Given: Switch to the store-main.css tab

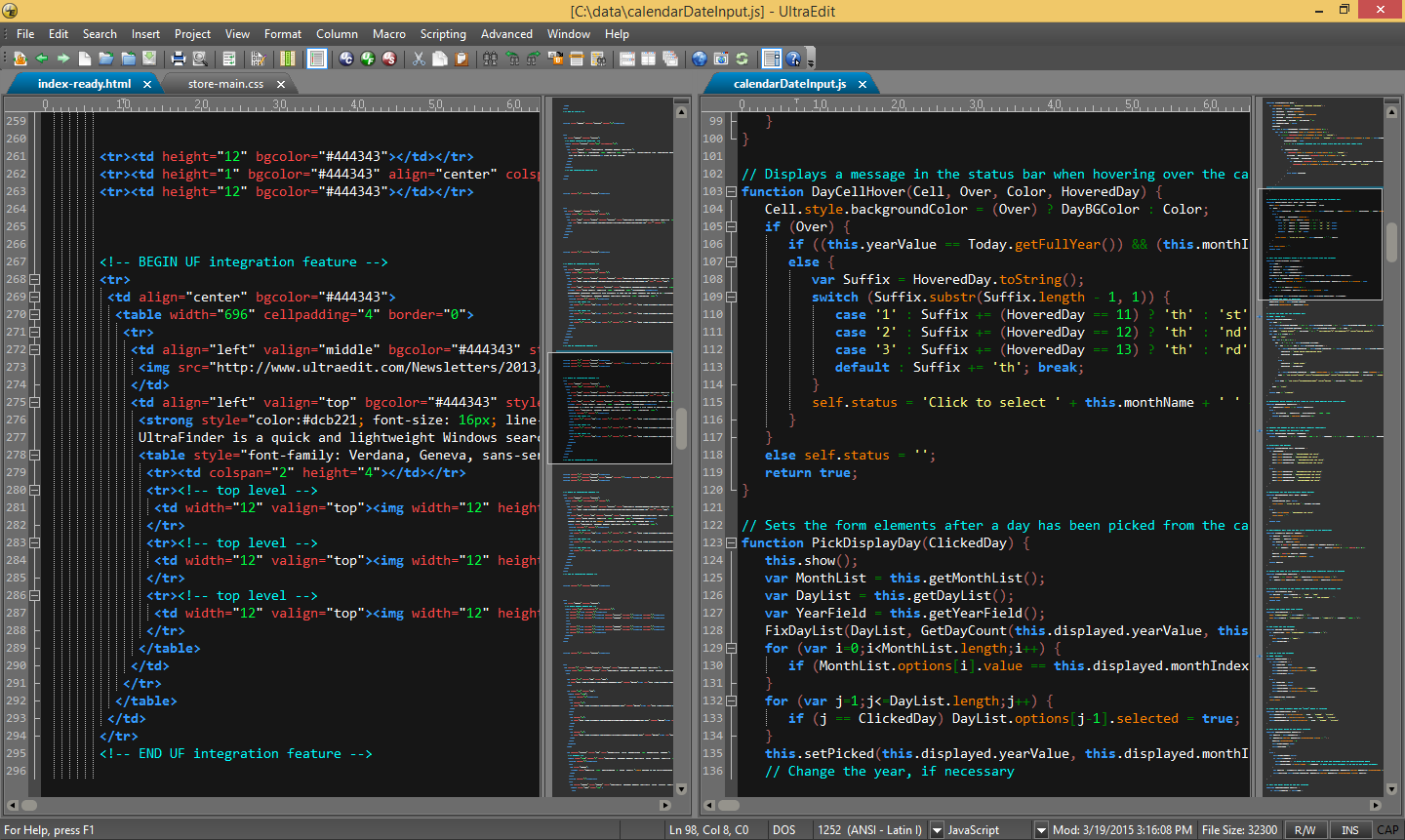Looking at the screenshot, I should (x=225, y=84).
